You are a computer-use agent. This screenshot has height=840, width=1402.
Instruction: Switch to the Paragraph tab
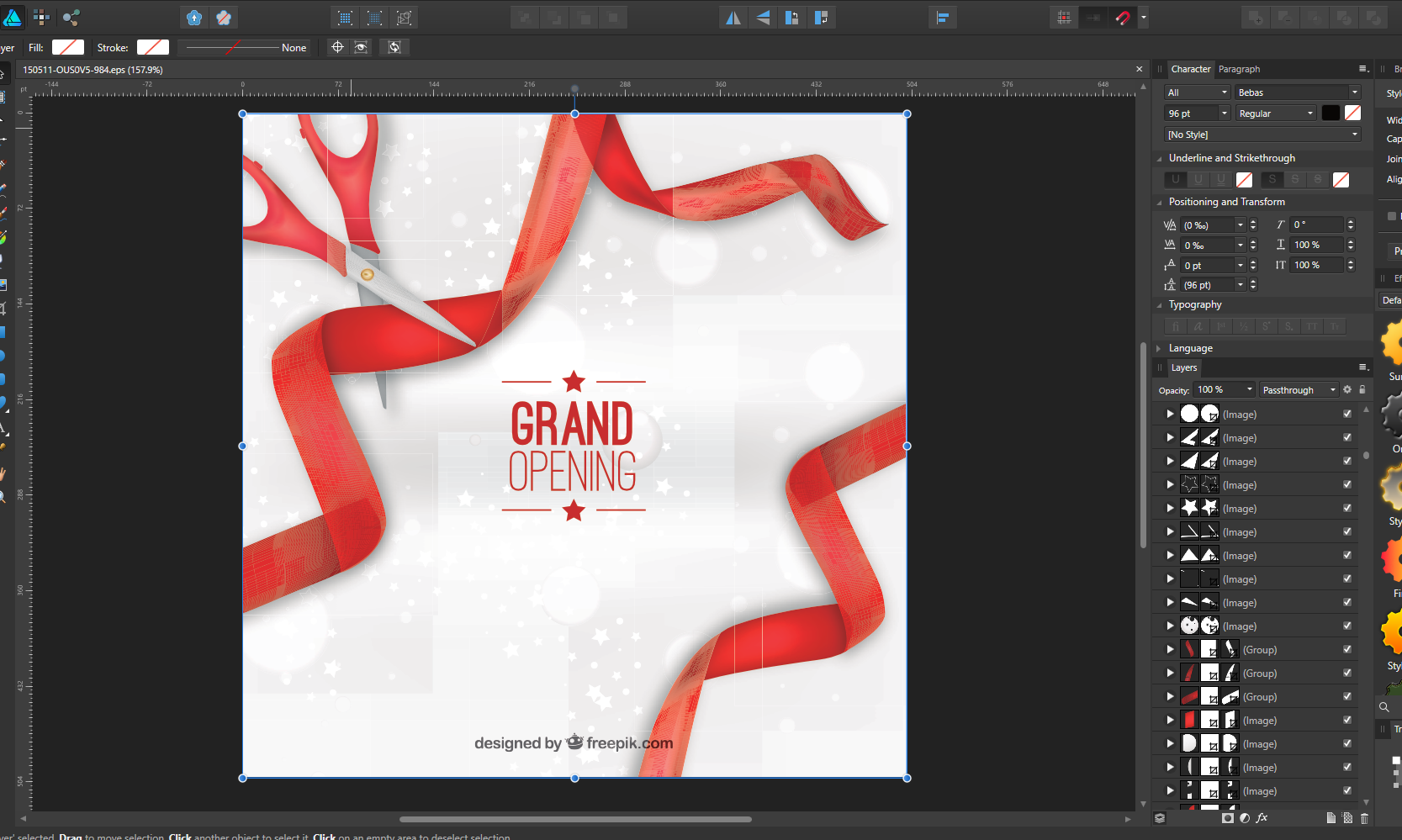[x=1239, y=69]
